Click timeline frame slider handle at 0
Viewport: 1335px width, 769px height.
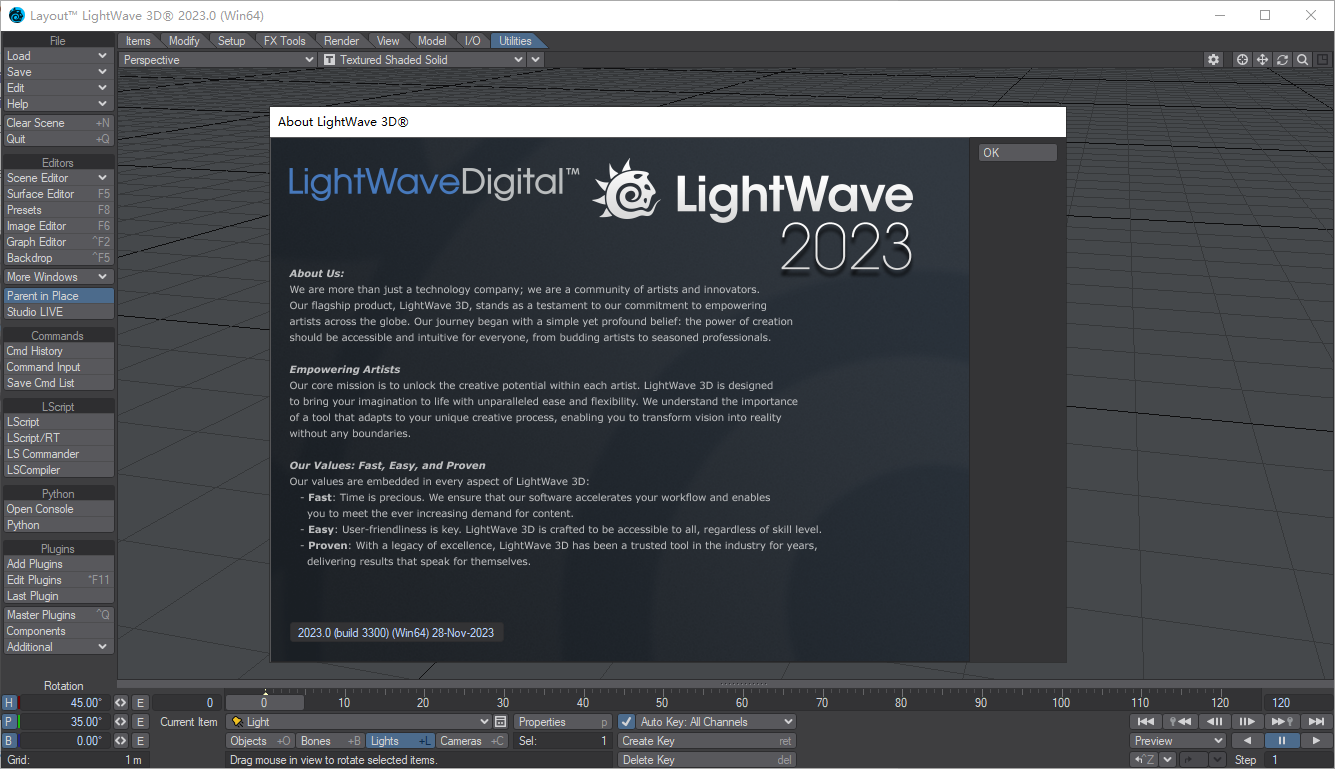pyautogui.click(x=264, y=703)
